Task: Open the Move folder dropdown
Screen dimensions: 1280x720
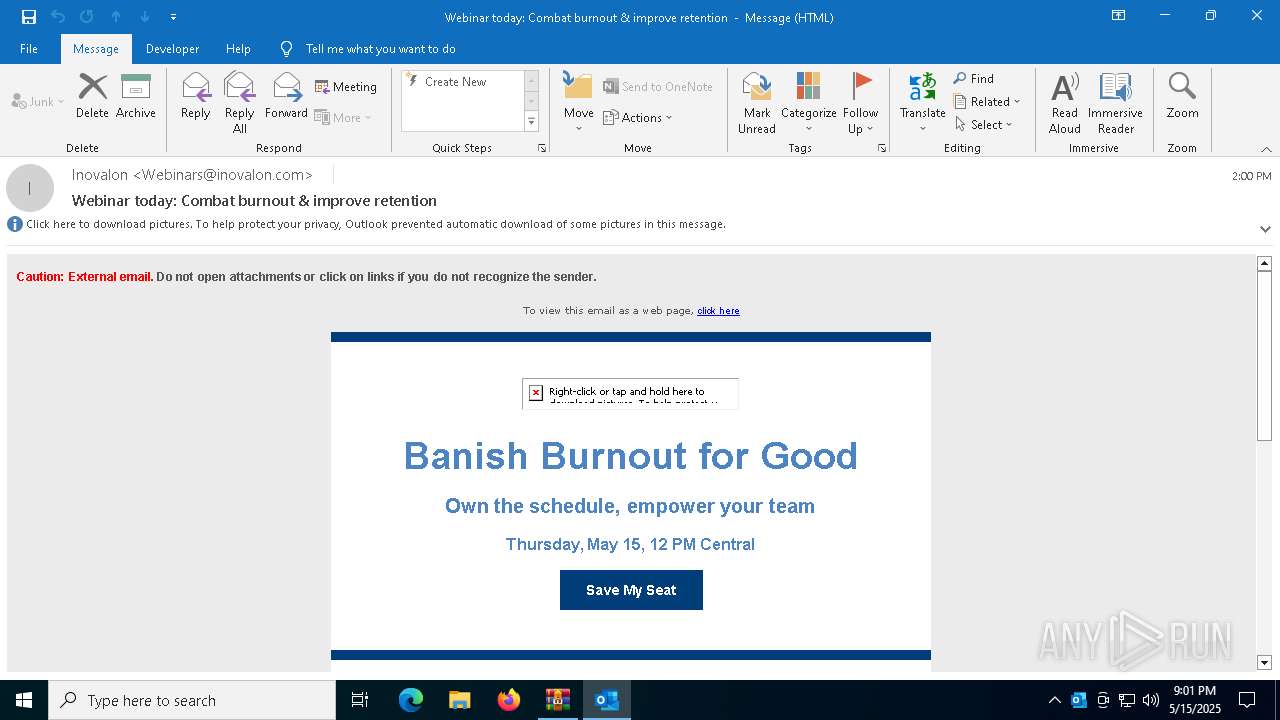Action: pyautogui.click(x=578, y=102)
